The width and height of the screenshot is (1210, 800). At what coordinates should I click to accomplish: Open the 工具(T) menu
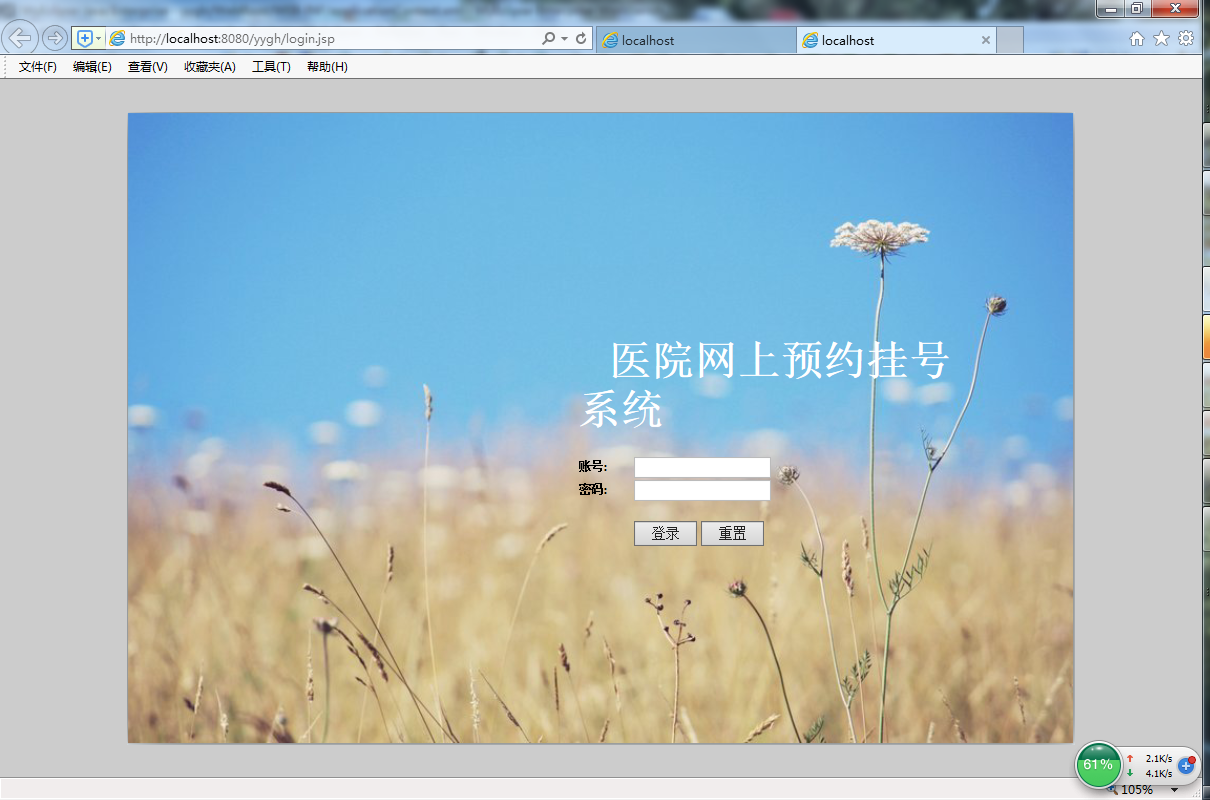pyautogui.click(x=271, y=67)
